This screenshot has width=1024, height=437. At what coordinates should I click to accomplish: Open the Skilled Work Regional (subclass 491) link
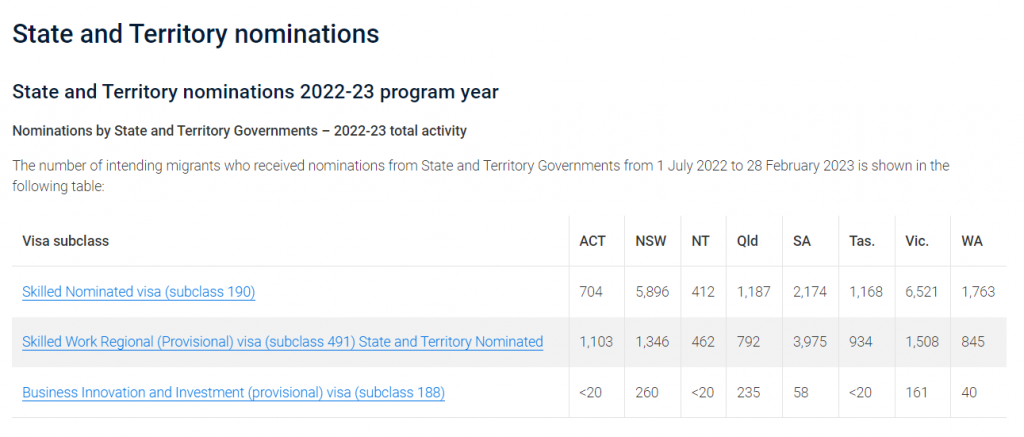click(282, 342)
